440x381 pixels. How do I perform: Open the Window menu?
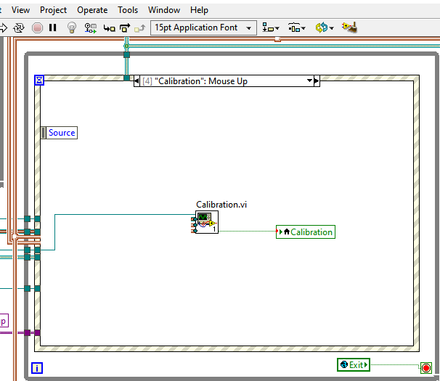[164, 10]
